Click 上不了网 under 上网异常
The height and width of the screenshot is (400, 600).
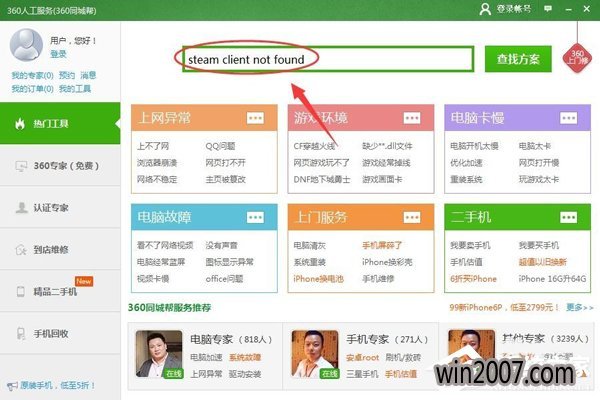click(x=153, y=146)
